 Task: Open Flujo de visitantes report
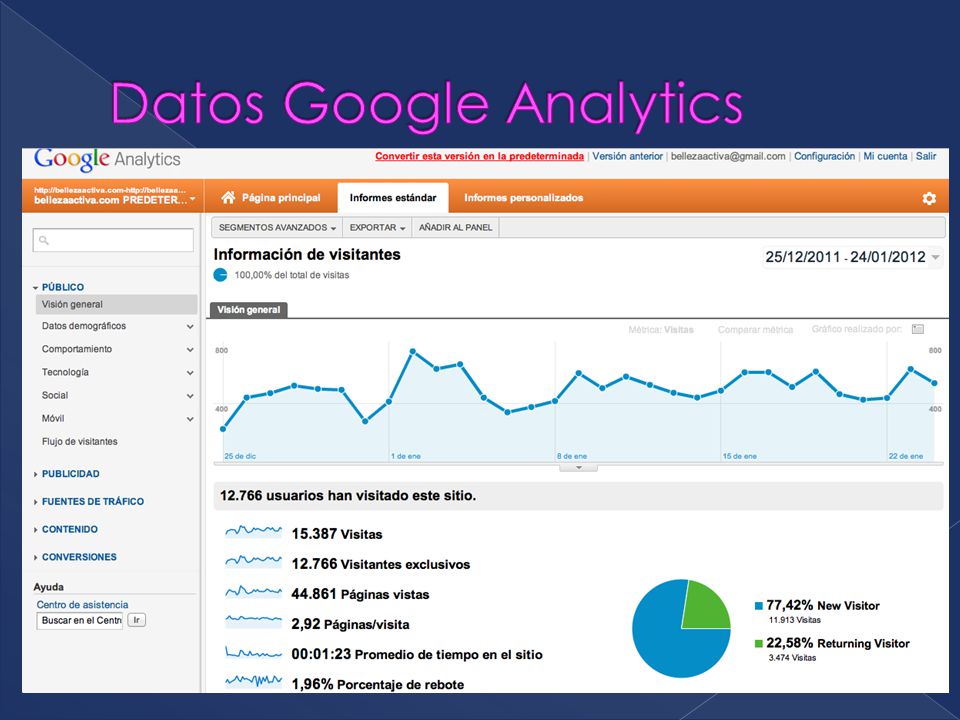click(x=80, y=441)
